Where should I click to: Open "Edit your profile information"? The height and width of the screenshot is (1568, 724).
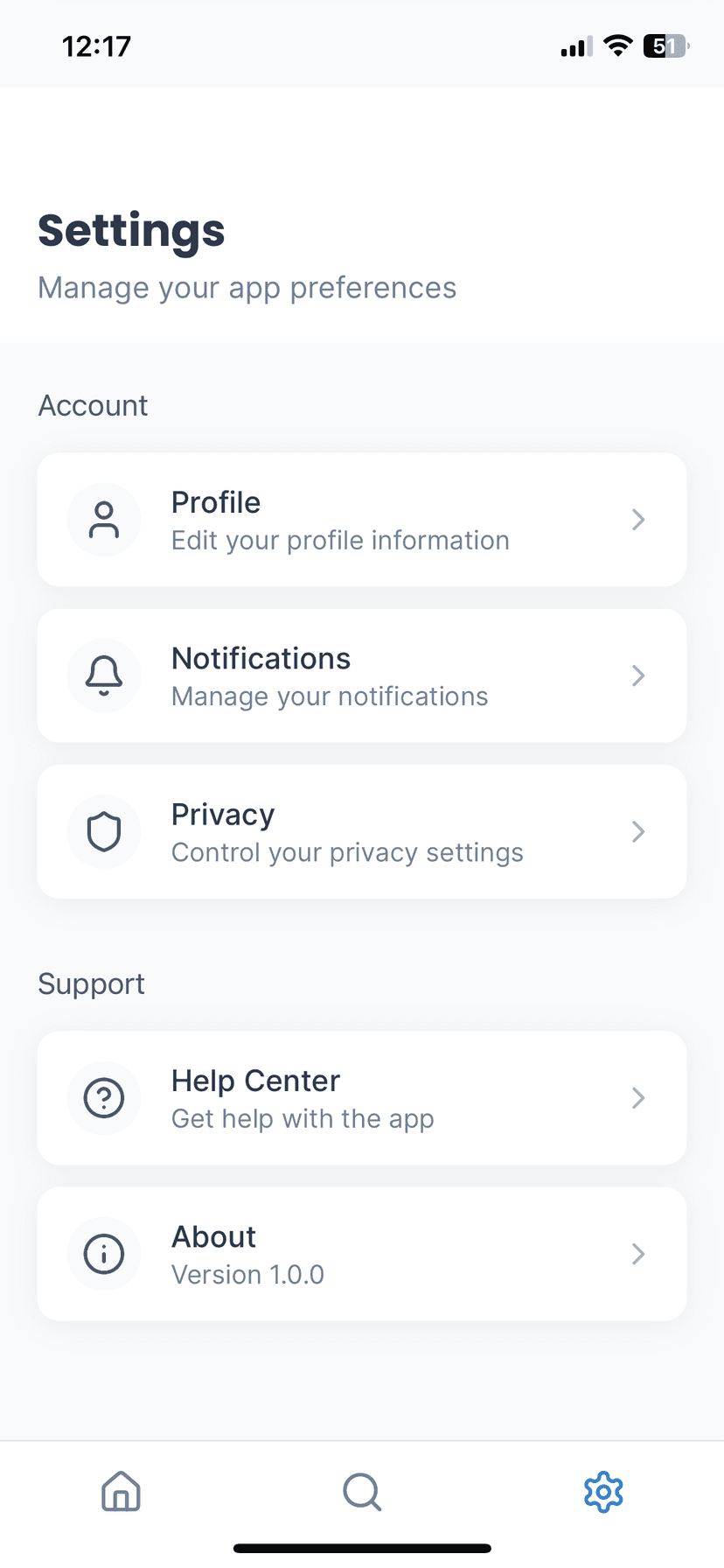click(x=340, y=541)
